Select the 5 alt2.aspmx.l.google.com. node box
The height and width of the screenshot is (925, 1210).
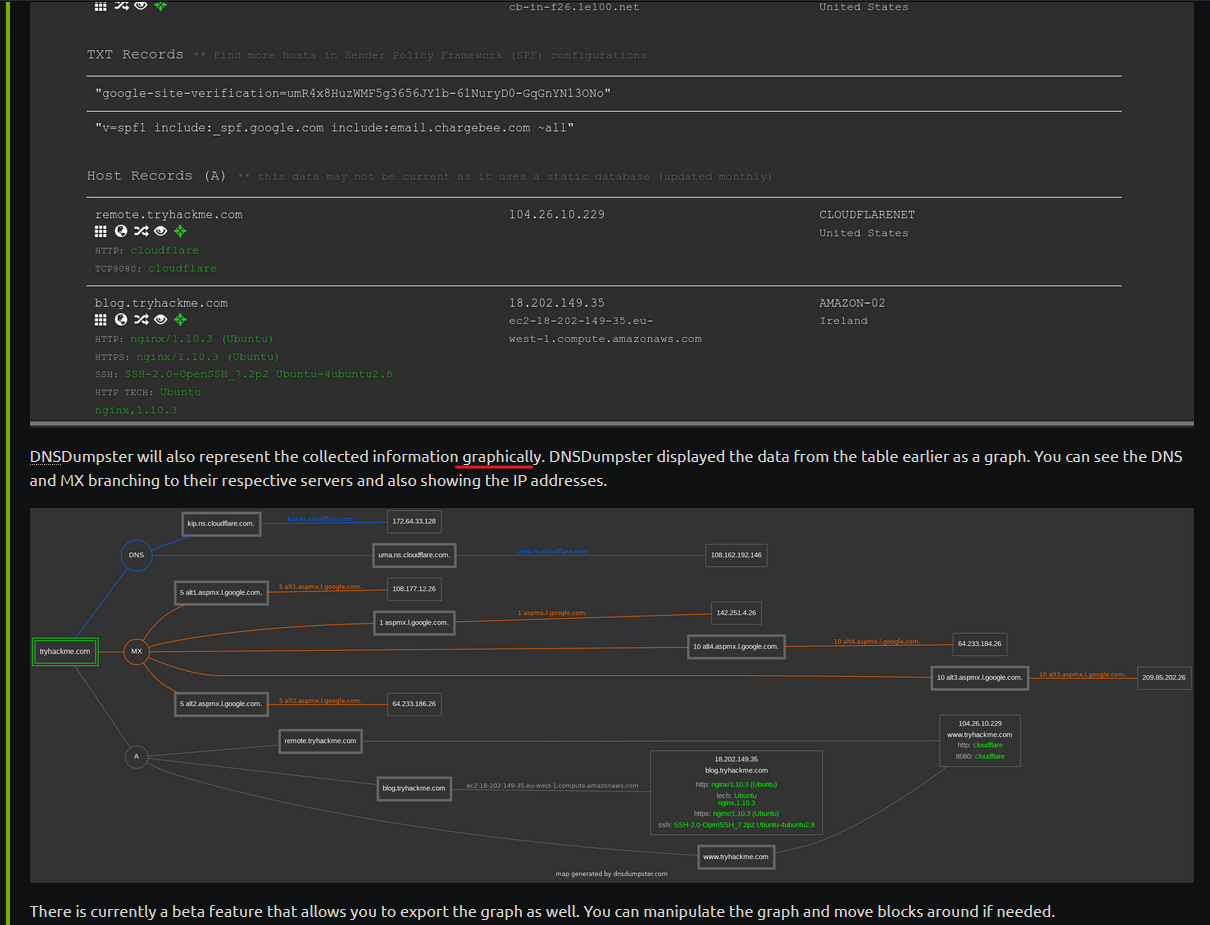tap(221, 704)
